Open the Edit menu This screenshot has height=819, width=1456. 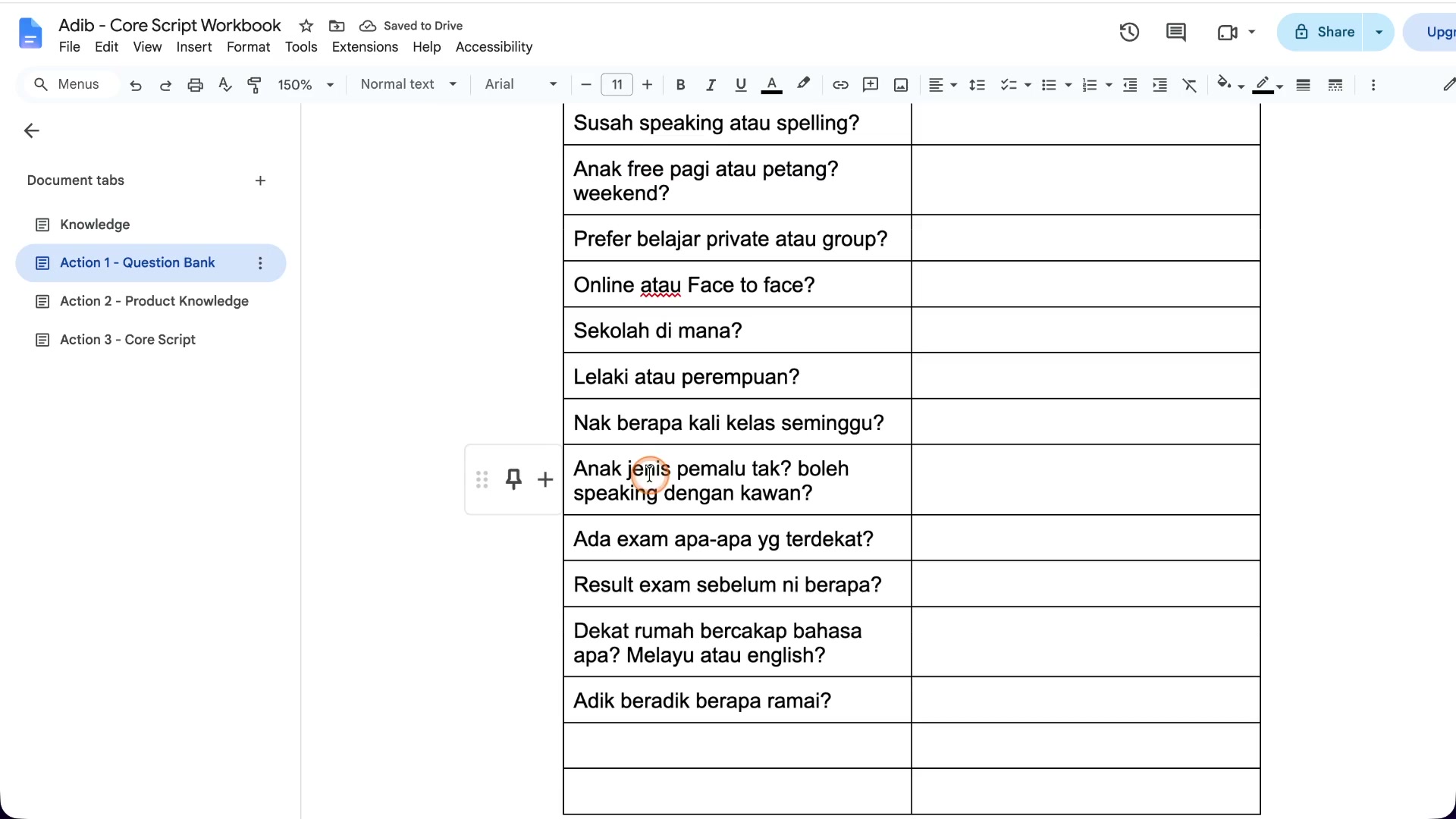[x=106, y=47]
